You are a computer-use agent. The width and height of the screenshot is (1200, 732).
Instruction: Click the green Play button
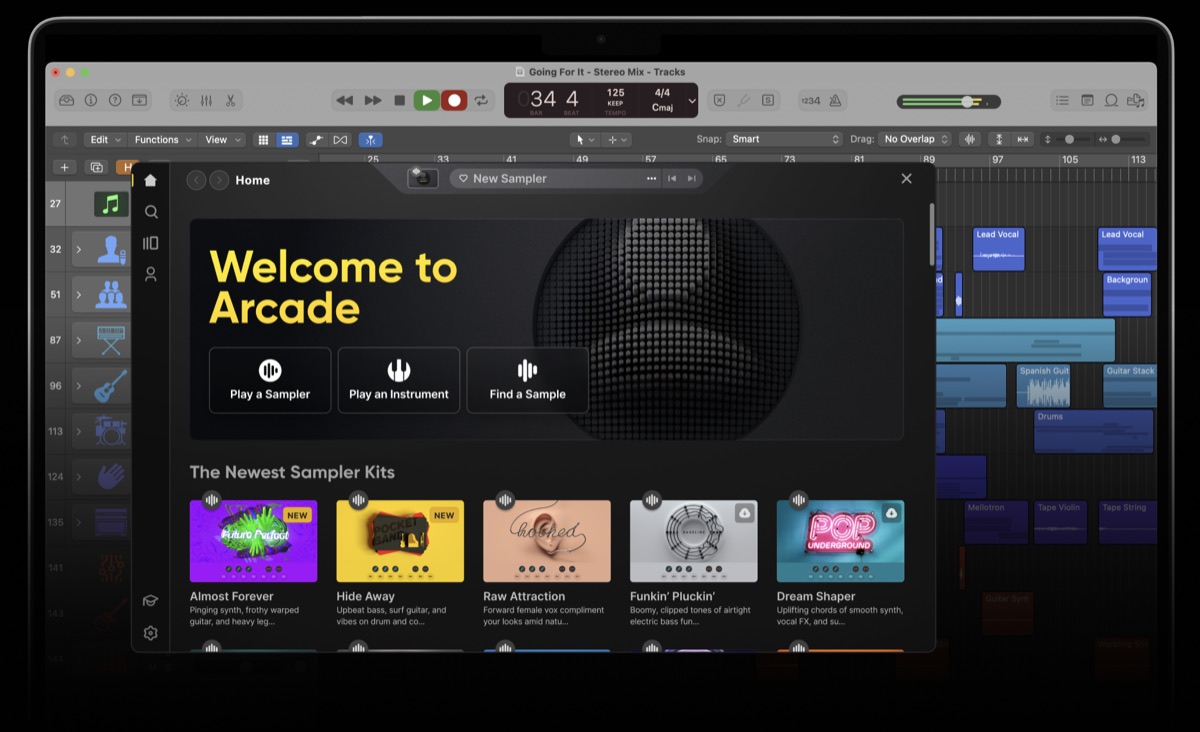click(427, 100)
